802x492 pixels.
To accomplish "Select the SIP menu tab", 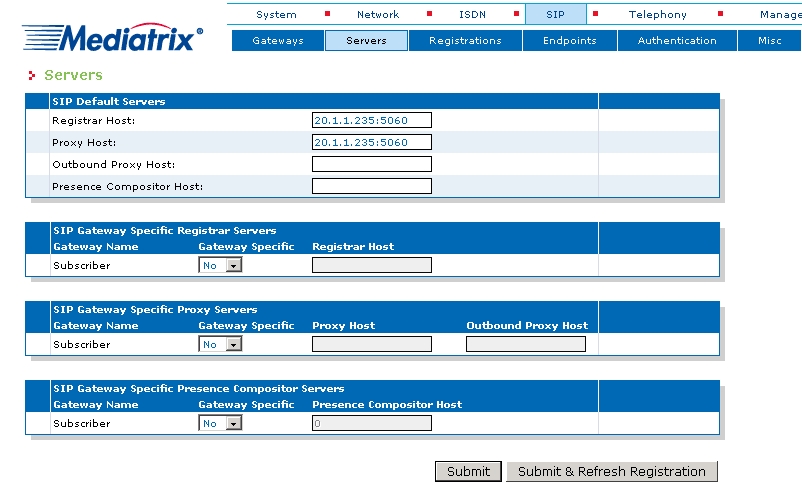I will (555, 14).
